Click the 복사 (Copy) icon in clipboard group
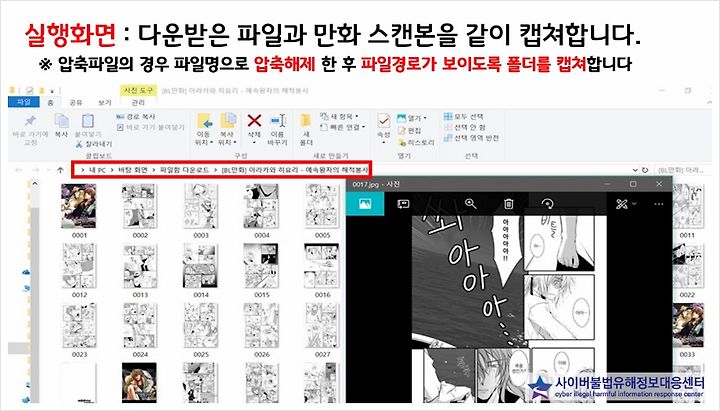The width and height of the screenshot is (720, 411). click(62, 121)
